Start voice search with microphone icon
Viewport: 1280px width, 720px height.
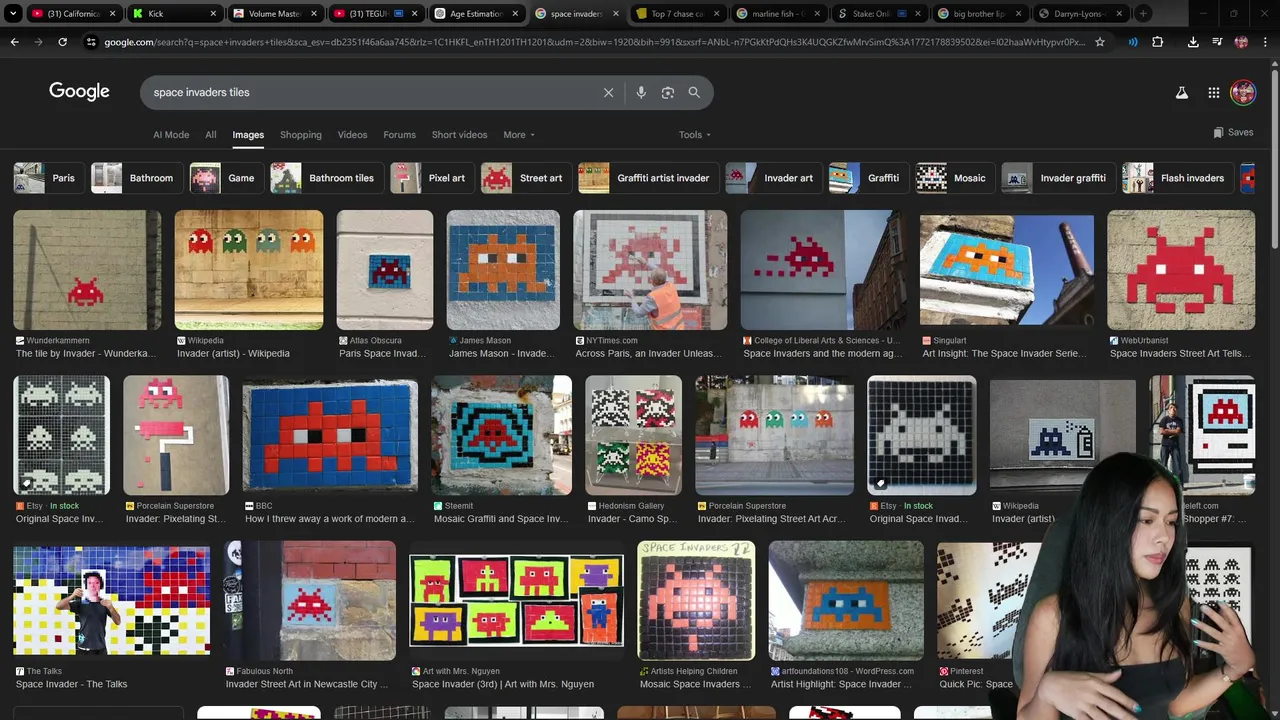(x=641, y=92)
